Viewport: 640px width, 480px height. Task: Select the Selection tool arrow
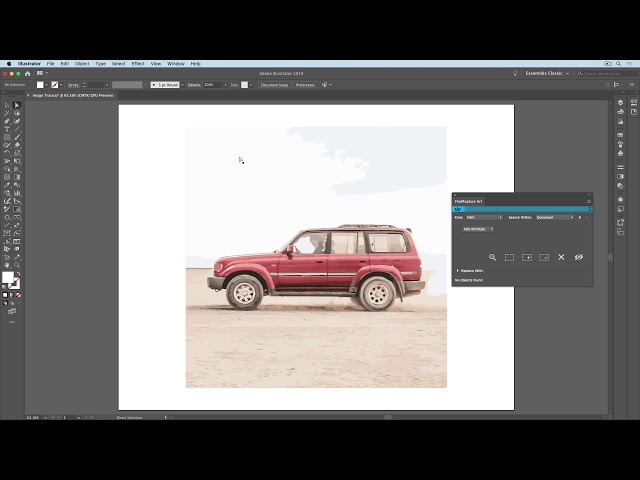pyautogui.click(x=7, y=105)
